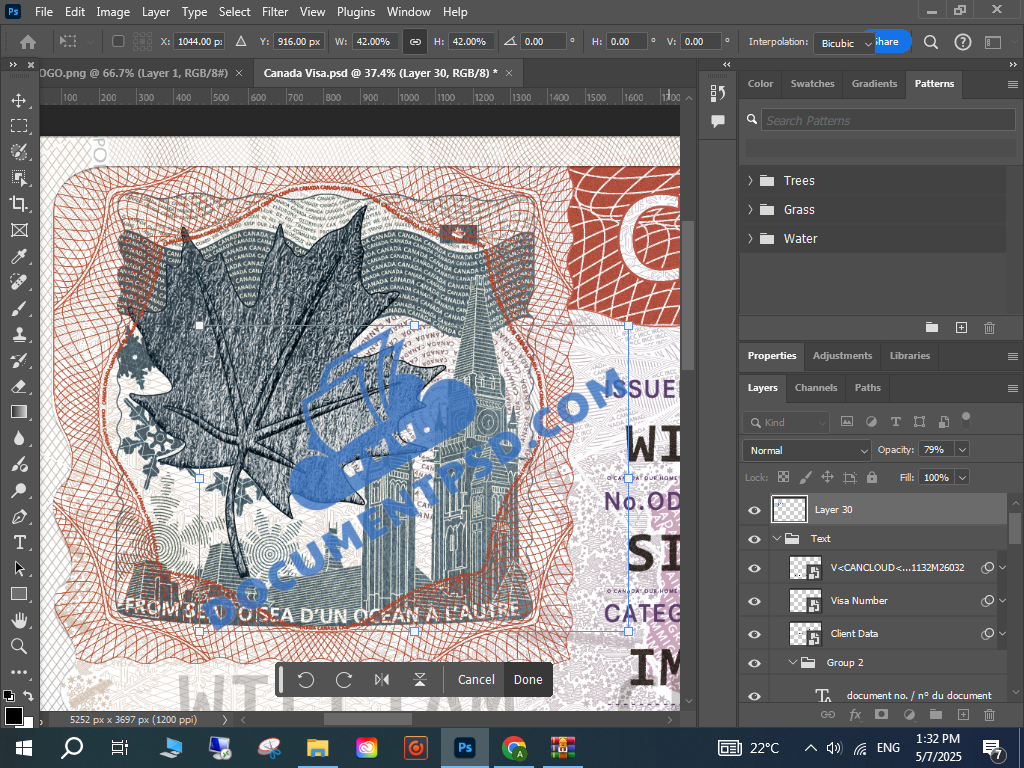Select the Blur tool

point(19,438)
